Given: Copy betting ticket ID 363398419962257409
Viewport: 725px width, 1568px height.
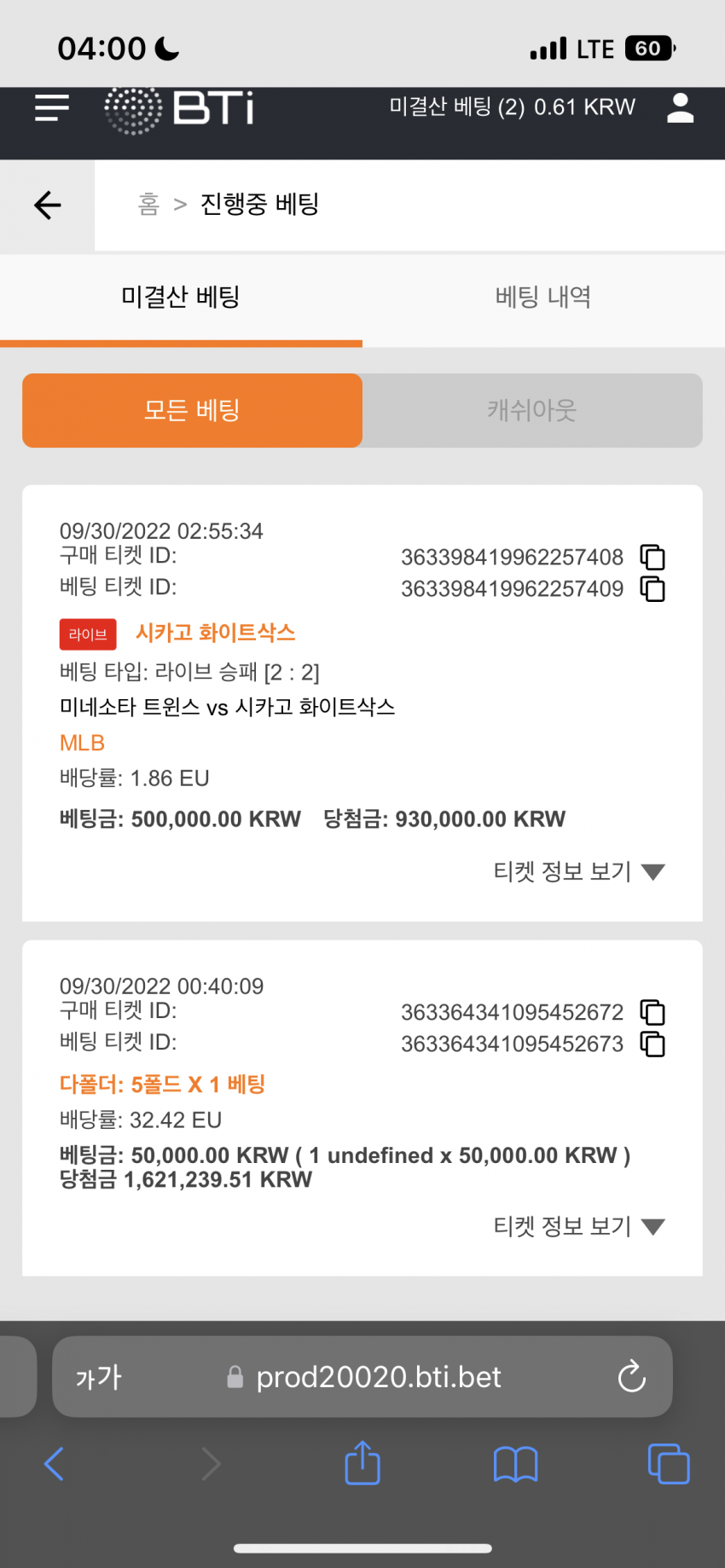Looking at the screenshot, I should 652,588.
